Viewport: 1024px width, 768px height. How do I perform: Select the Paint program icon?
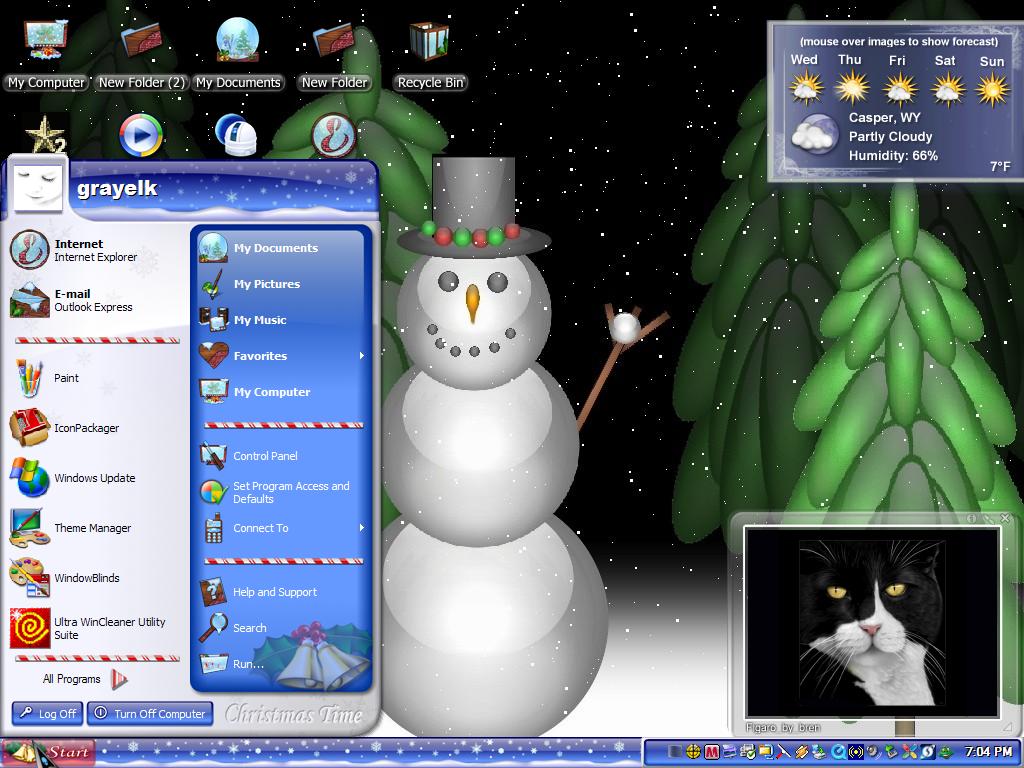click(x=29, y=378)
